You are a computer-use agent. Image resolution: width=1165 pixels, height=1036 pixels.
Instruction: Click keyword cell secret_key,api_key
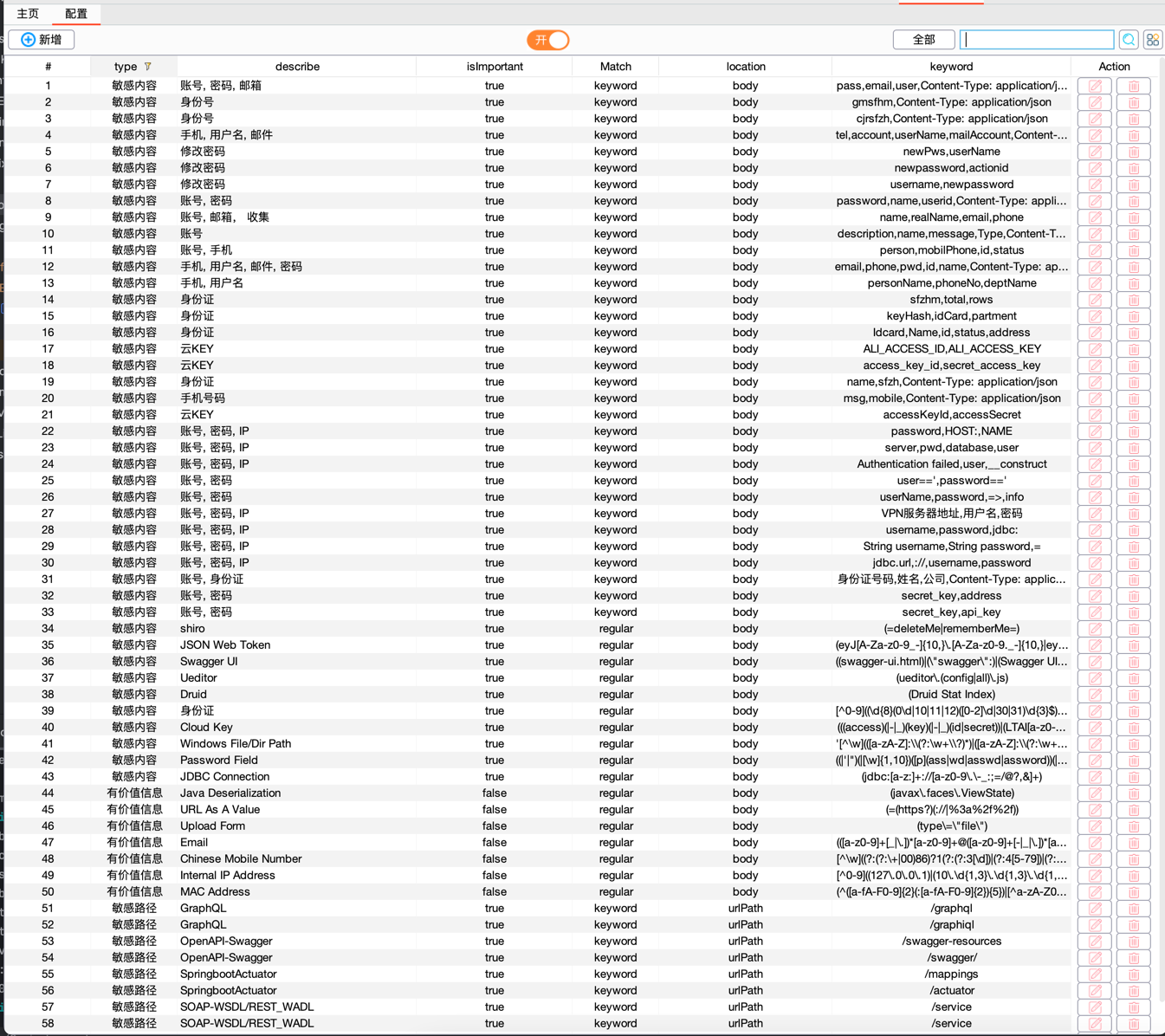click(951, 612)
